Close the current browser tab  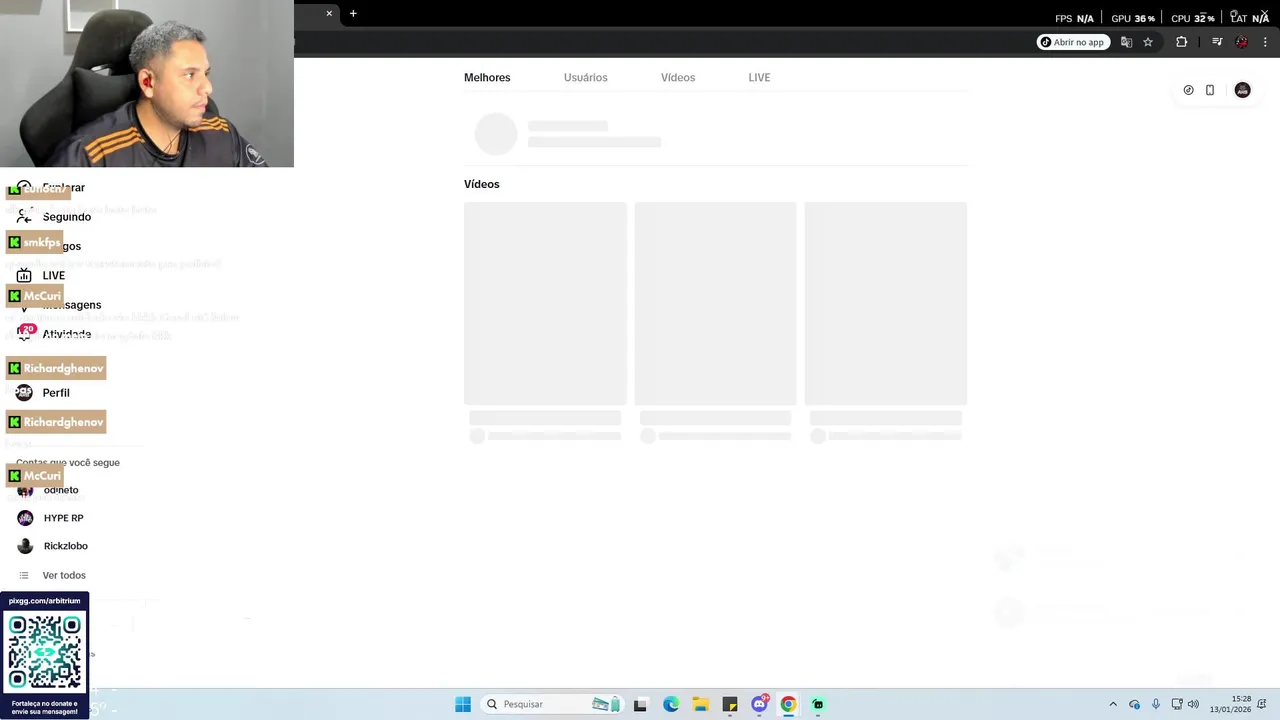(329, 13)
